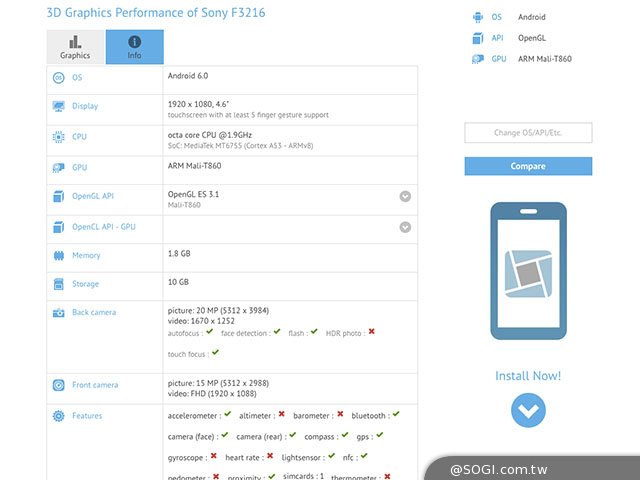This screenshot has width=640, height=480.
Task: Click the API cube icon in the sidebar
Action: (x=478, y=38)
